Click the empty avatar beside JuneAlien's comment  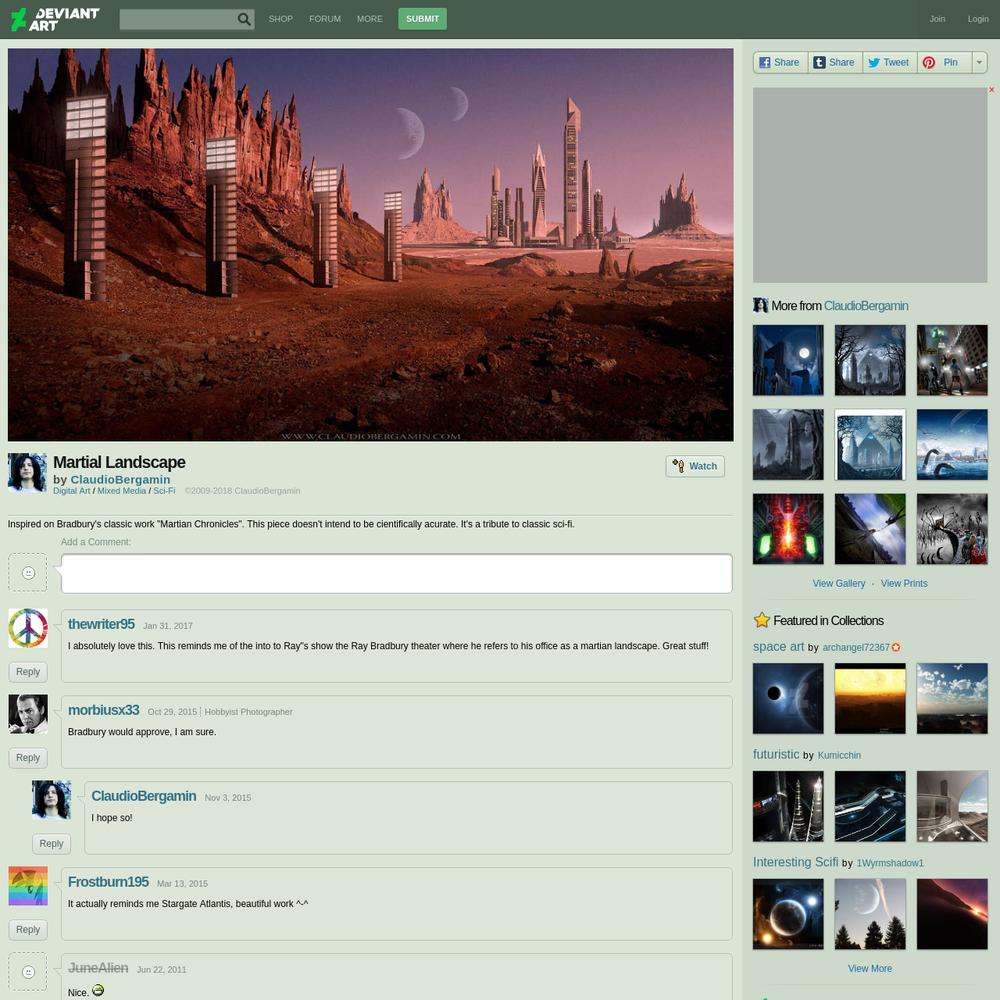click(28, 971)
